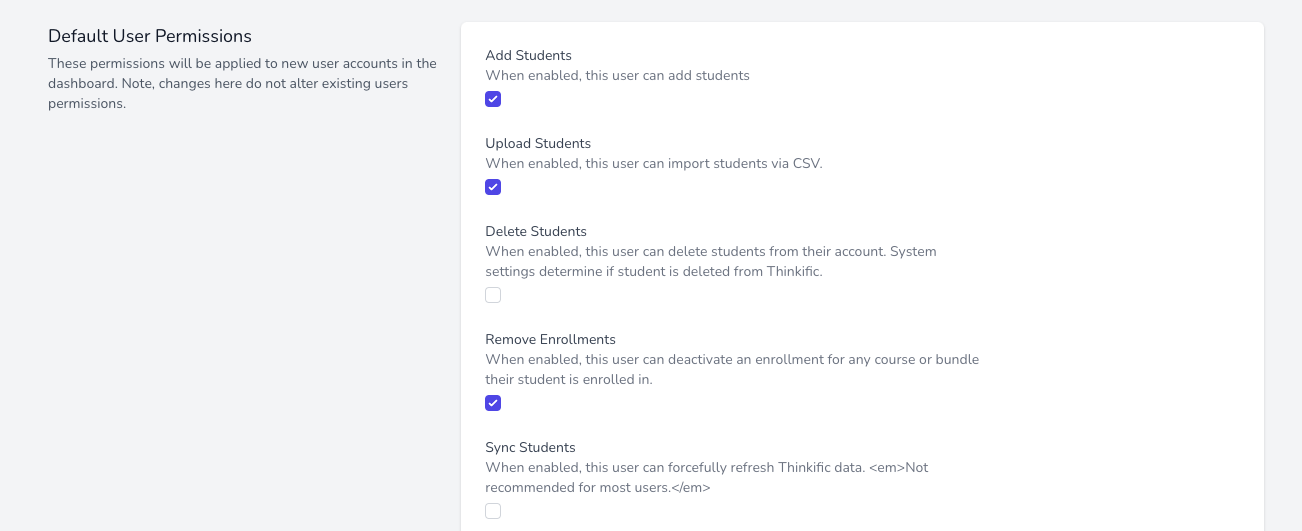Click the 'These permissions will be applied' paragraph

pos(242,83)
